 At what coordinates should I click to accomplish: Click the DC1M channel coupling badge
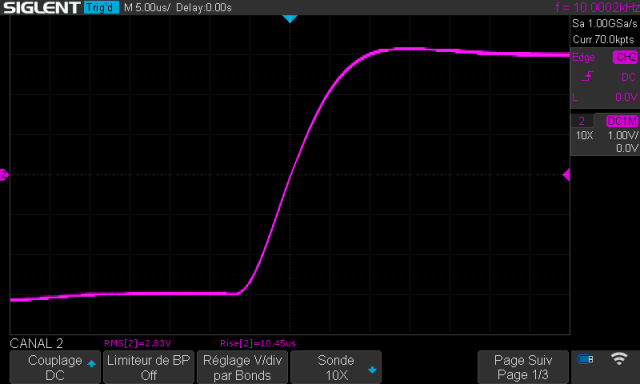coord(622,121)
